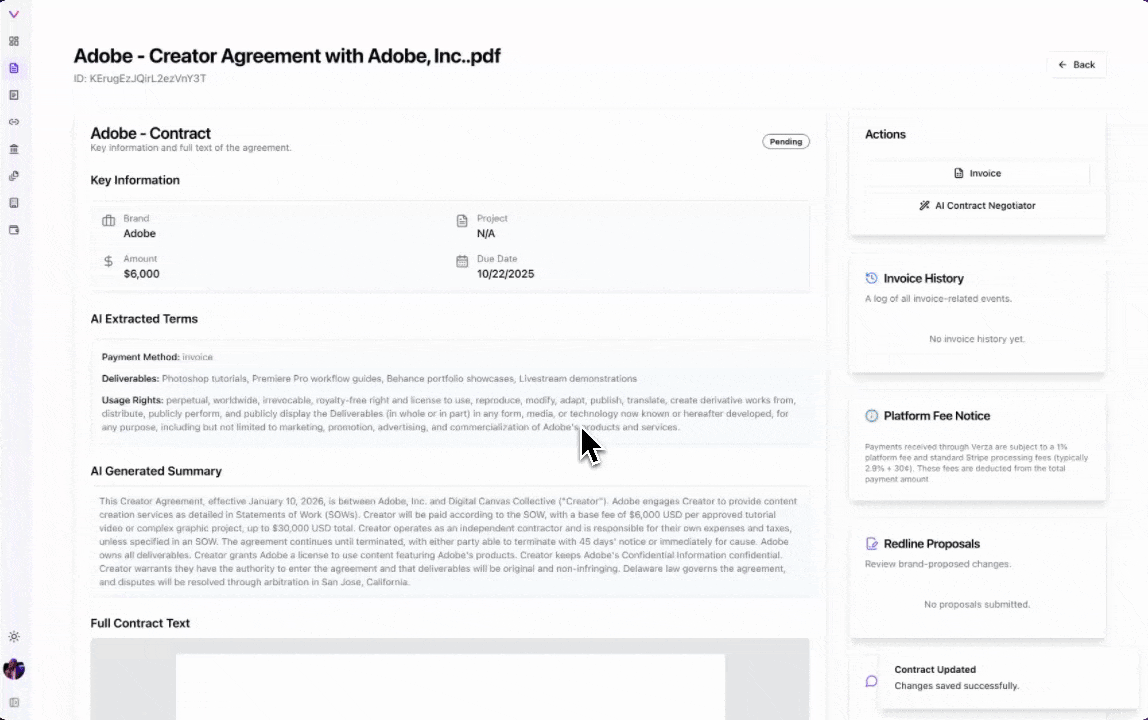Open the link icon in left sidebar
The width and height of the screenshot is (1148, 720).
point(14,122)
